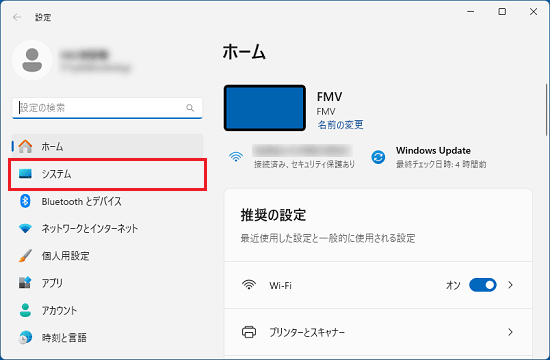Open the プリンターとスキャナー row
Viewport: 550px width, 360px height.
[378, 332]
